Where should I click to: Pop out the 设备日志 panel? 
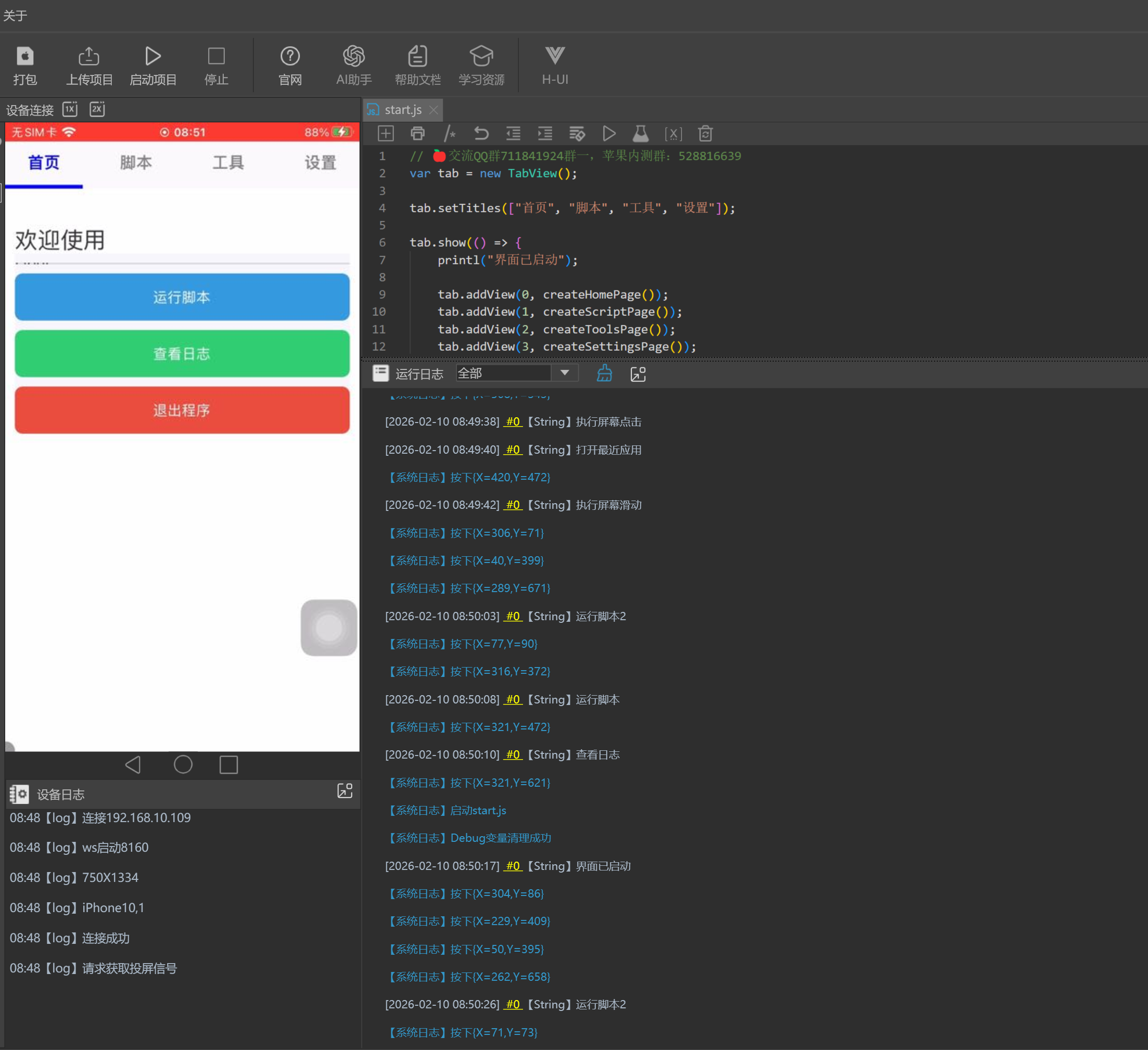pyautogui.click(x=345, y=790)
